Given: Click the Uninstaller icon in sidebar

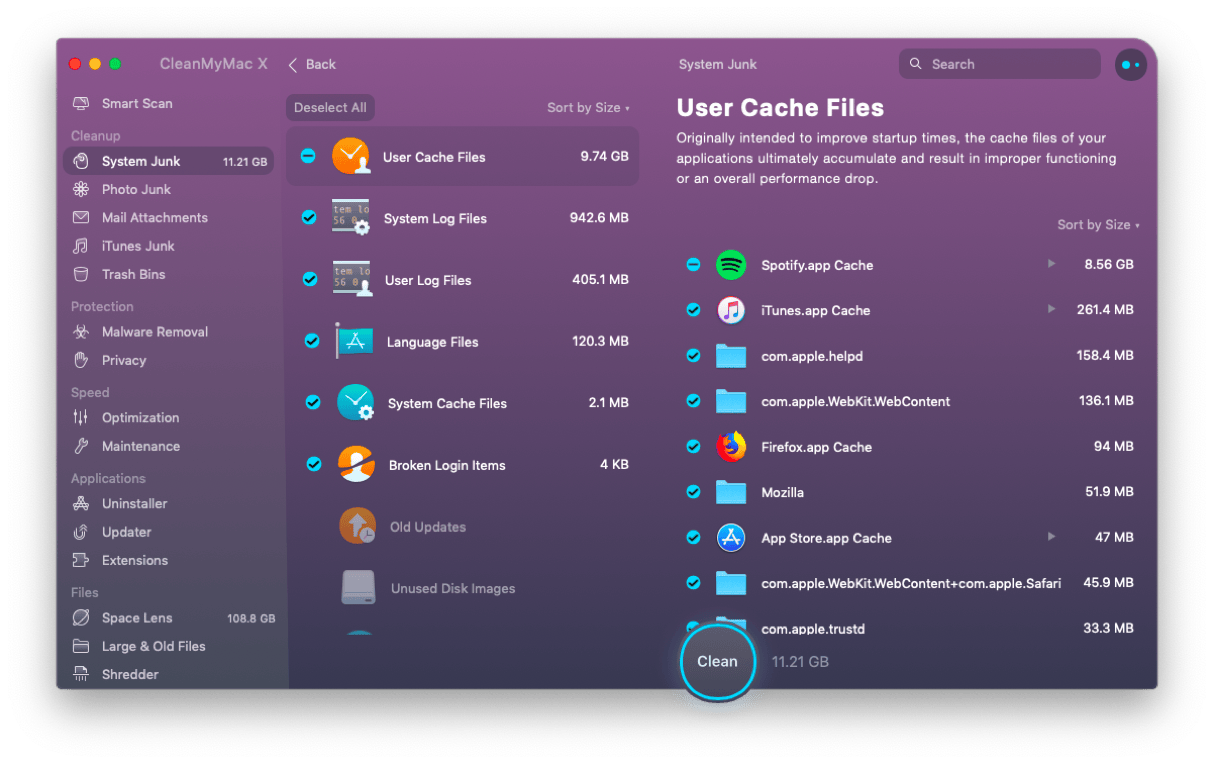Looking at the screenshot, I should (x=81, y=504).
